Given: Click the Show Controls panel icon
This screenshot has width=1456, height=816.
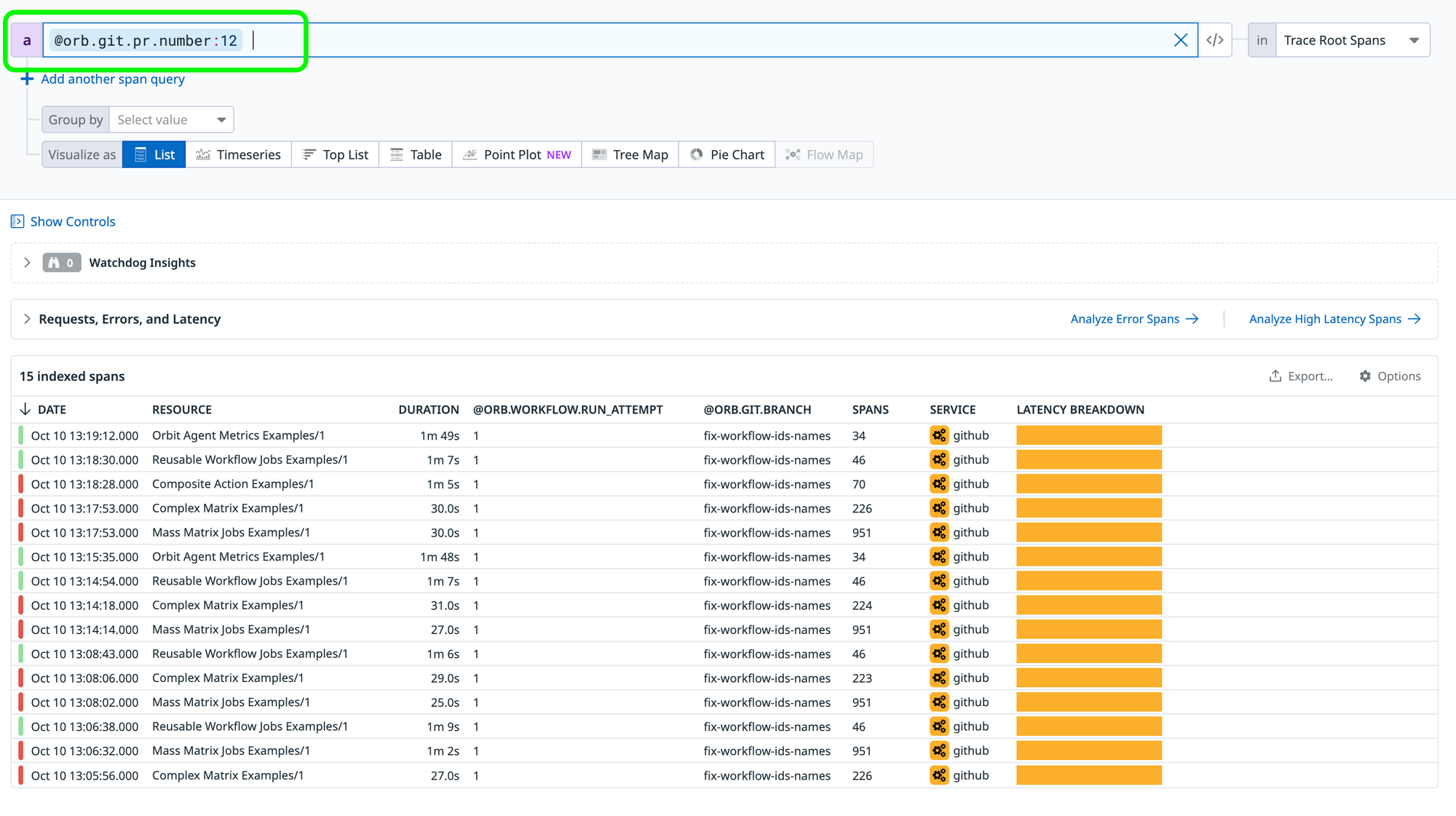Looking at the screenshot, I should click(x=17, y=221).
